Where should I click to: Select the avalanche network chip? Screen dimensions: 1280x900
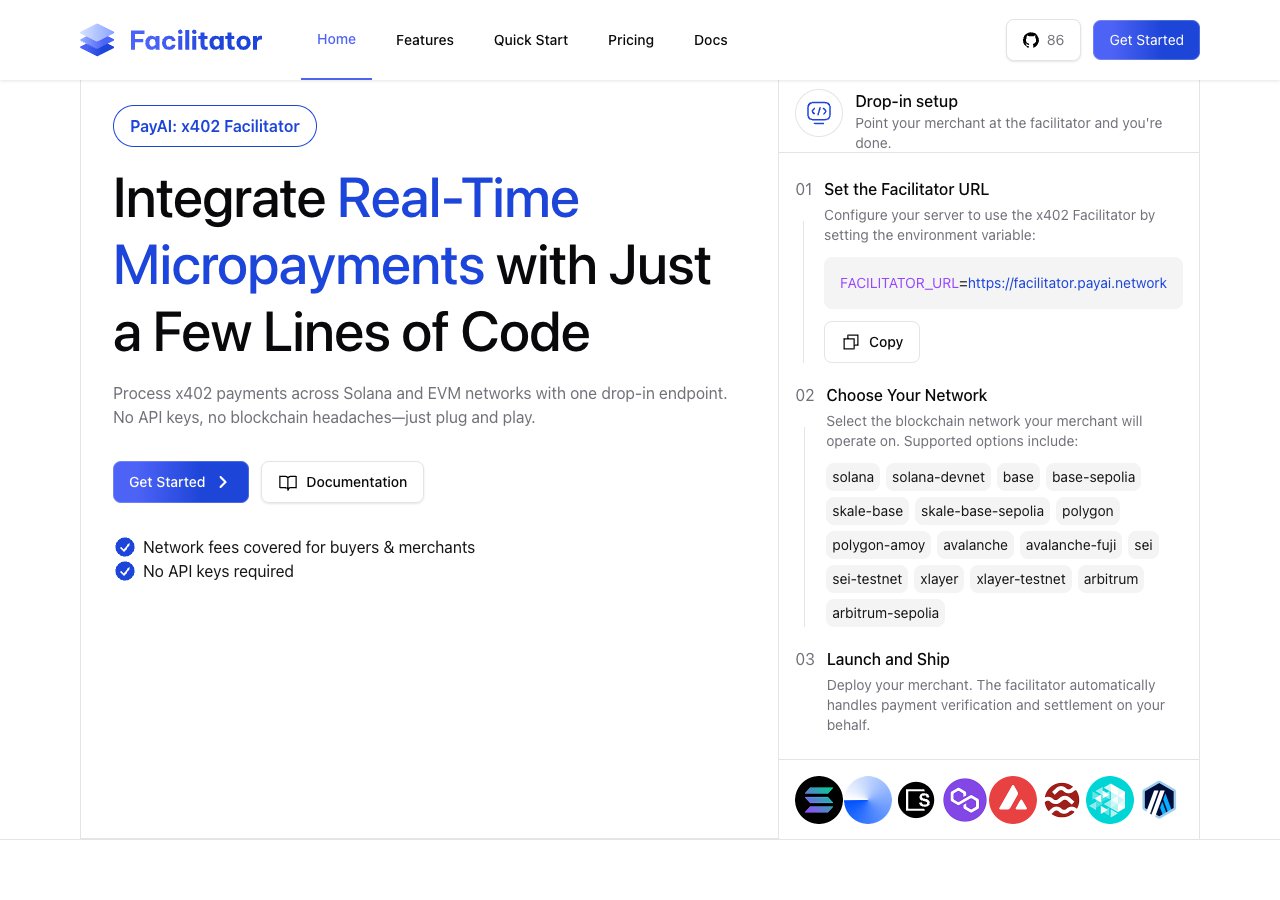tap(975, 545)
